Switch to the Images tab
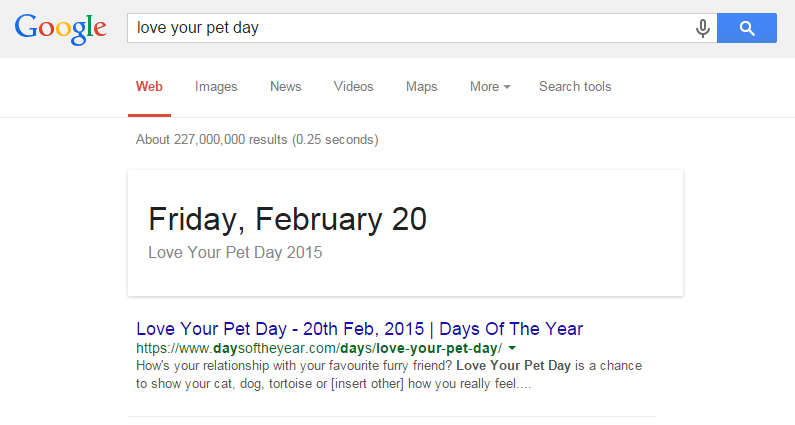795x425 pixels. point(216,87)
